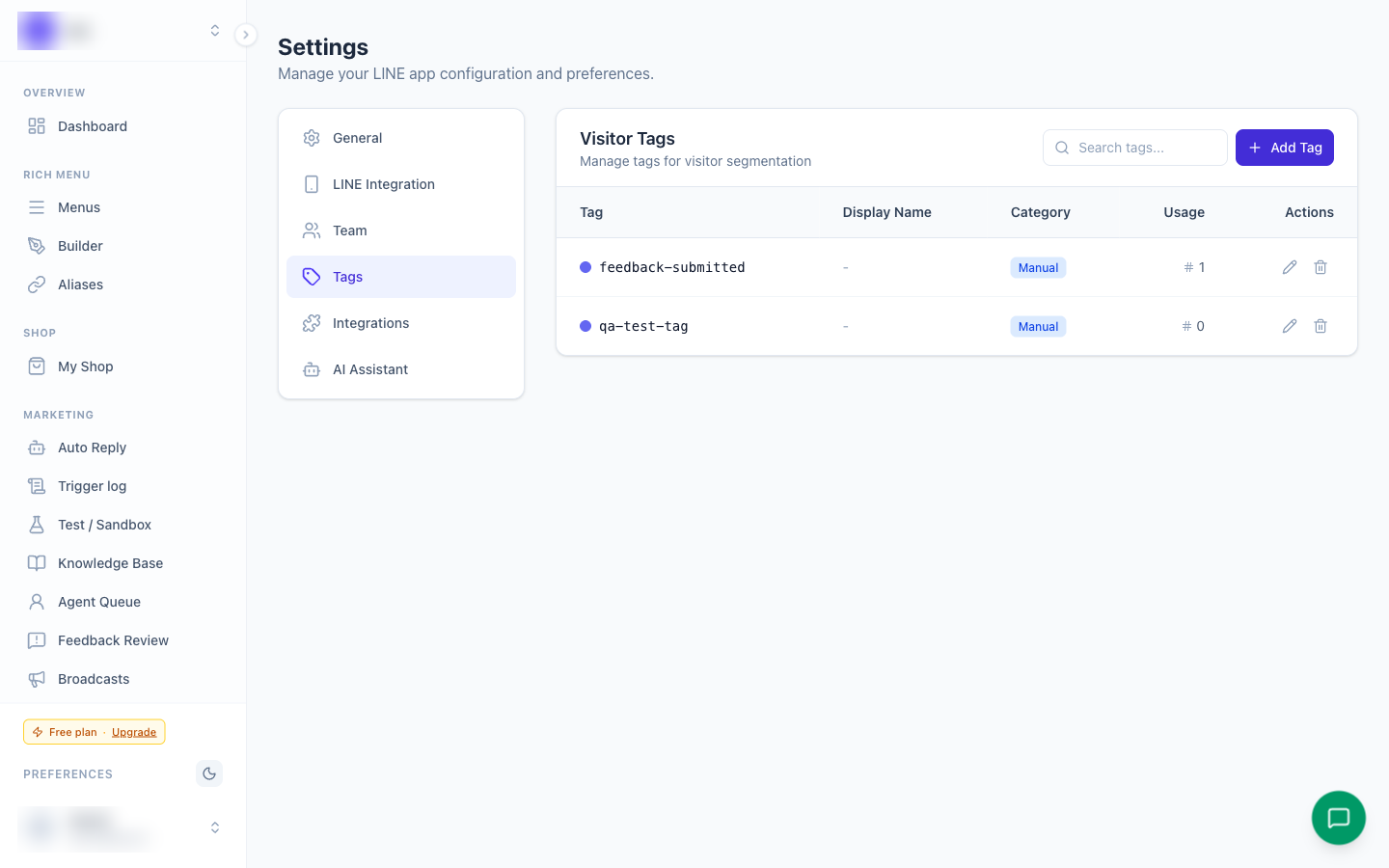The height and width of the screenshot is (868, 1389).
Task: Click the Aliases link icon
Action: tap(37, 285)
